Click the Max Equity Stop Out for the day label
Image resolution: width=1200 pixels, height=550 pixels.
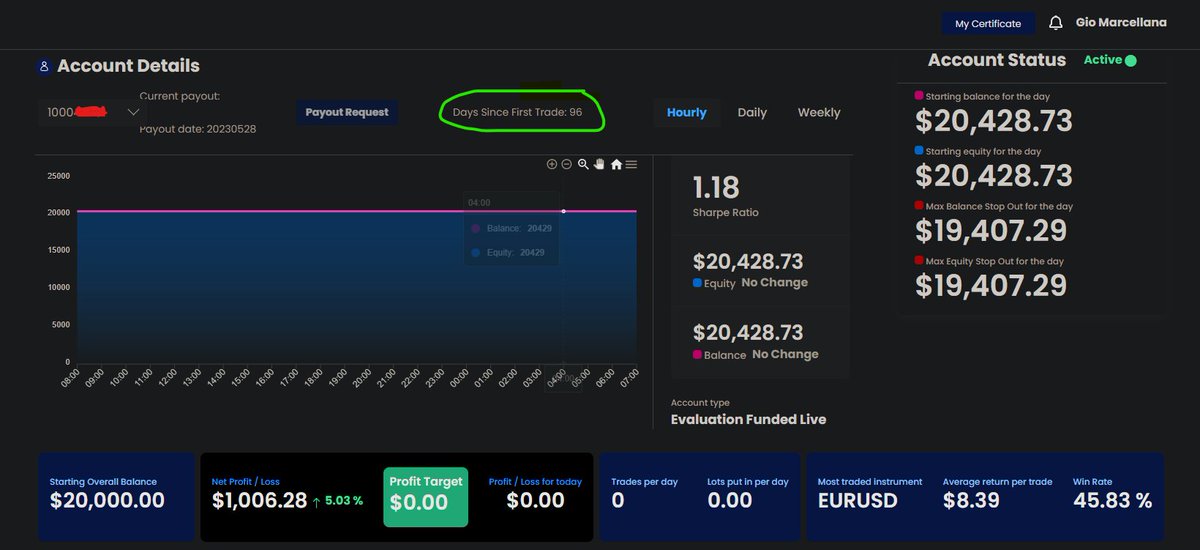click(x=995, y=261)
